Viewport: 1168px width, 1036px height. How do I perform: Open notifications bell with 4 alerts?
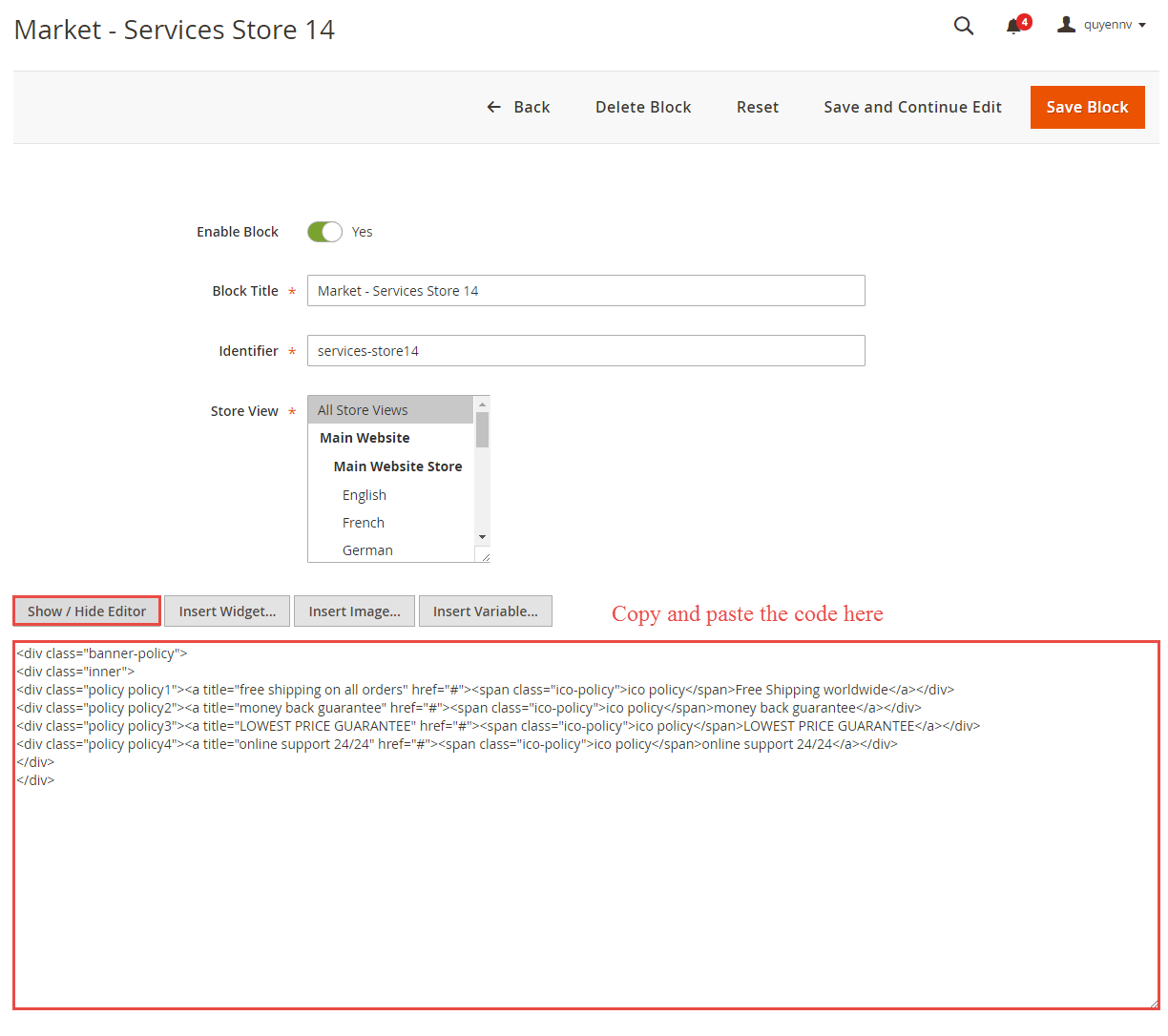pos(1014,26)
